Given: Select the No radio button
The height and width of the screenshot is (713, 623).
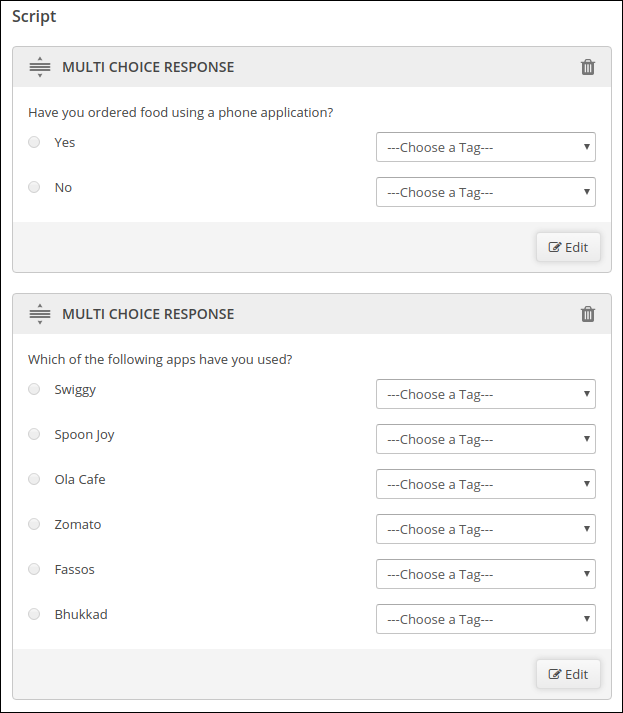Looking at the screenshot, I should click(x=34, y=187).
